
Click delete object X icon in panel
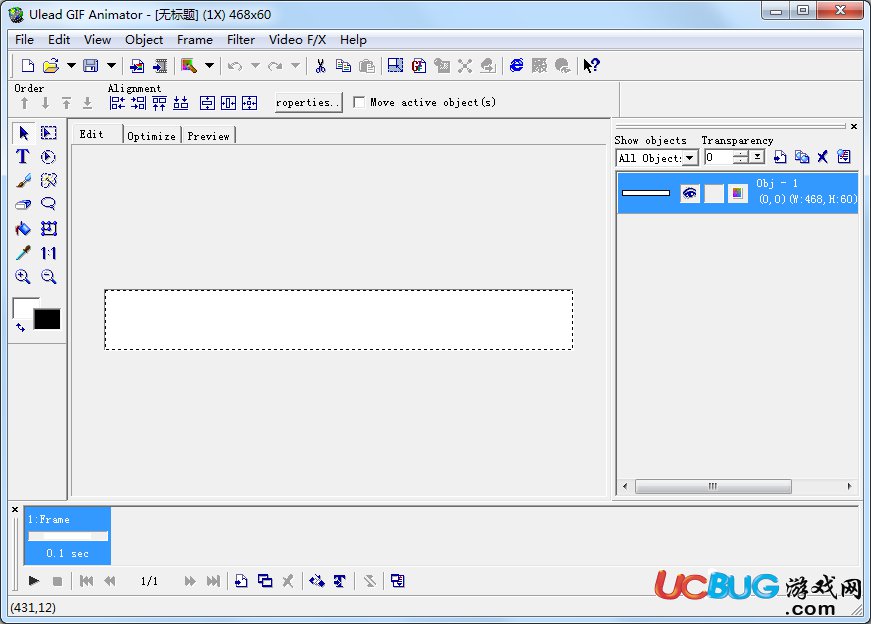pyautogui.click(x=823, y=157)
